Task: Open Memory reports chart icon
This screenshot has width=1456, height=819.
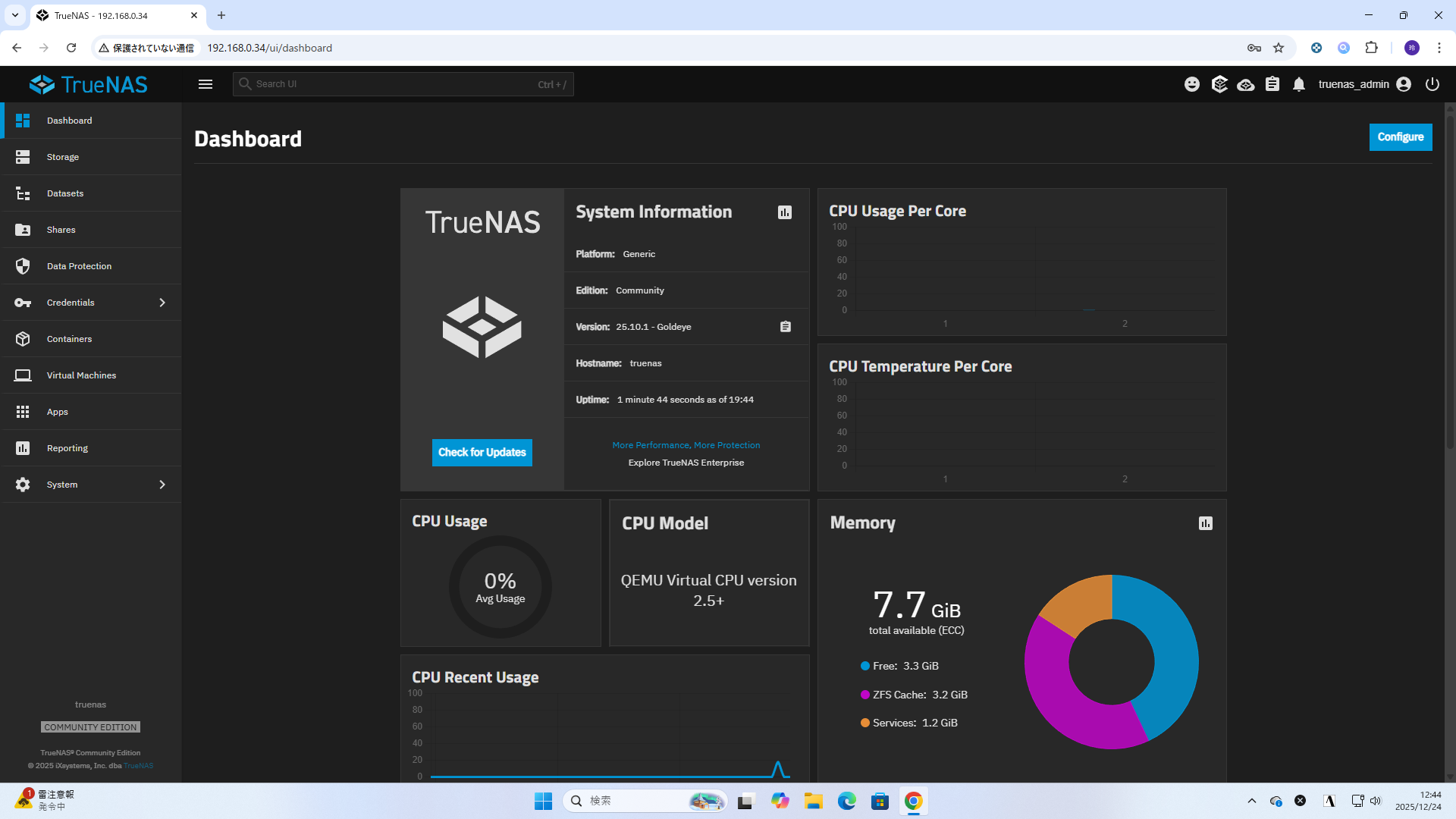Action: (x=1206, y=523)
